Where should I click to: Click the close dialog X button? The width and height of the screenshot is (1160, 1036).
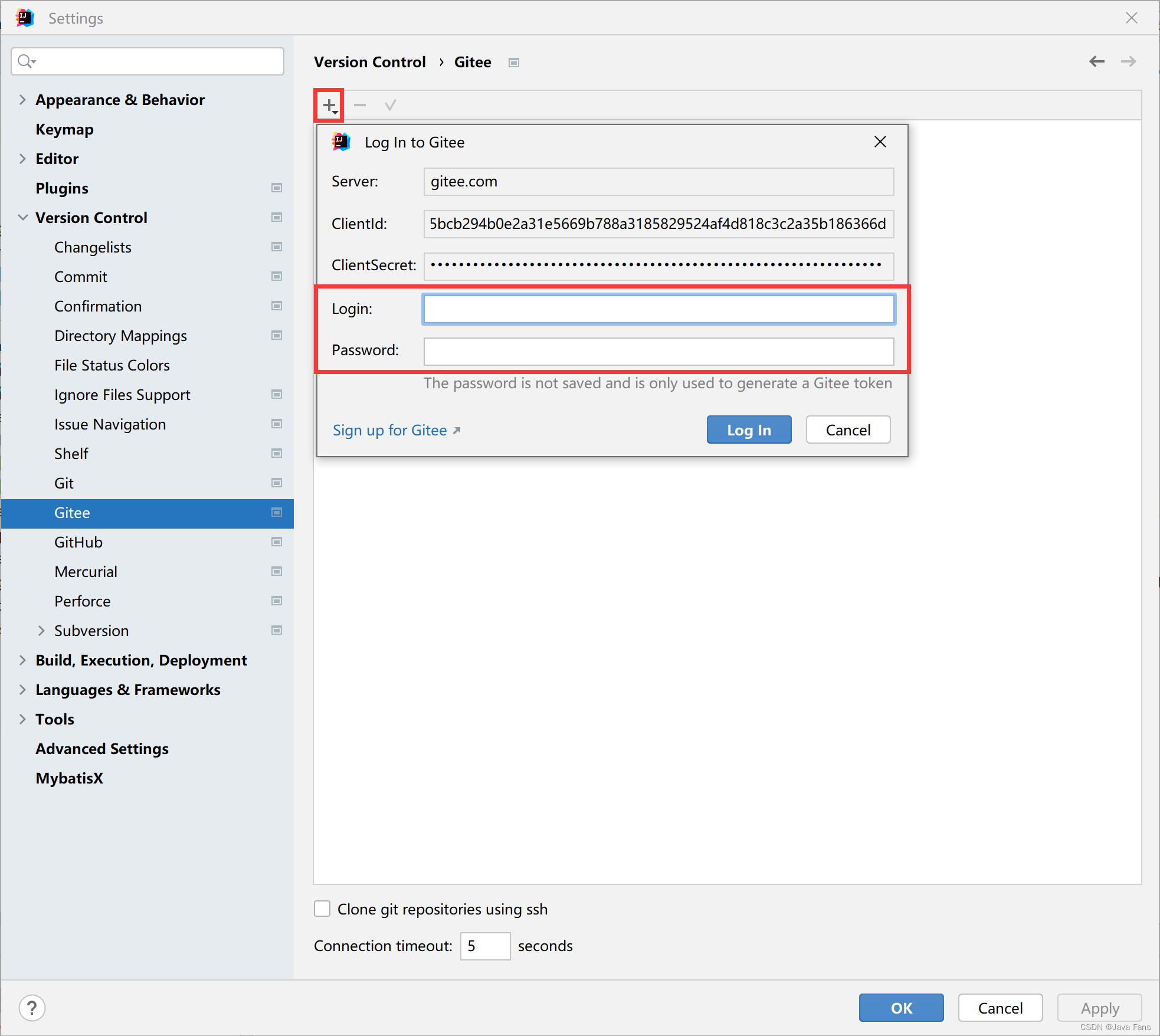(x=880, y=141)
